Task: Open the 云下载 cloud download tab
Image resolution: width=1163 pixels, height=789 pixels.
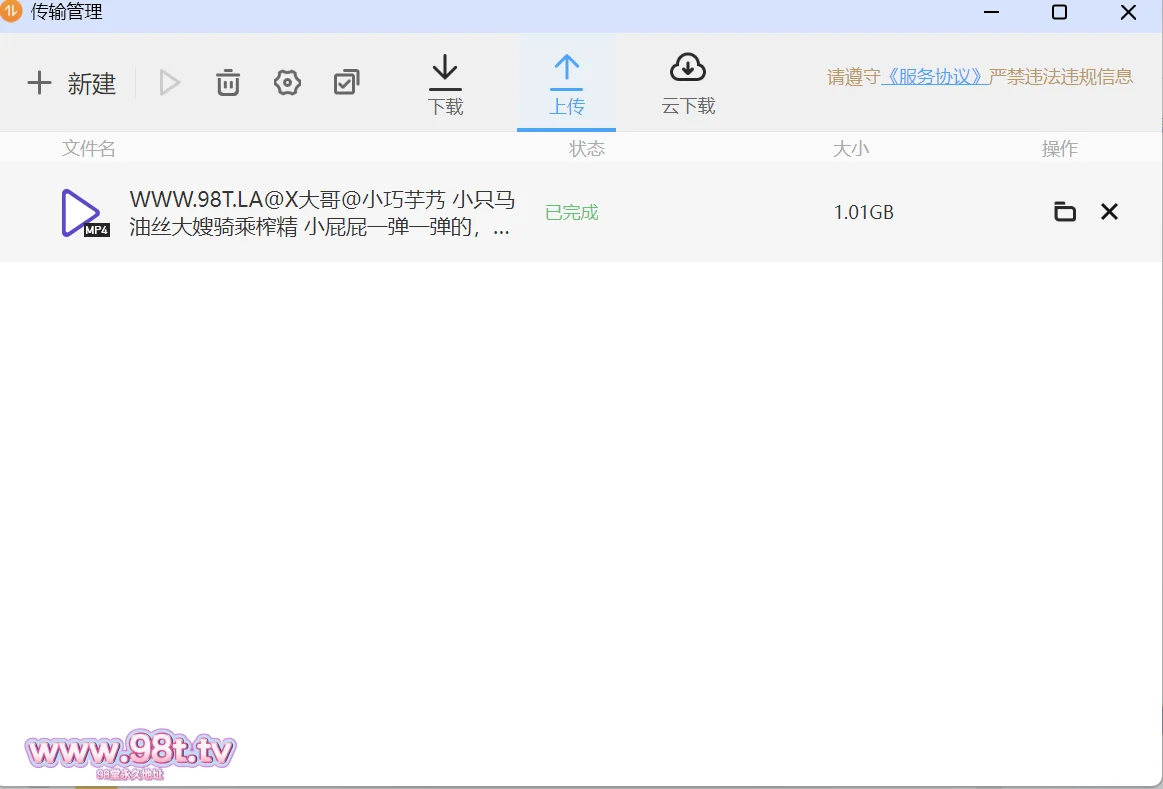Action: click(688, 85)
